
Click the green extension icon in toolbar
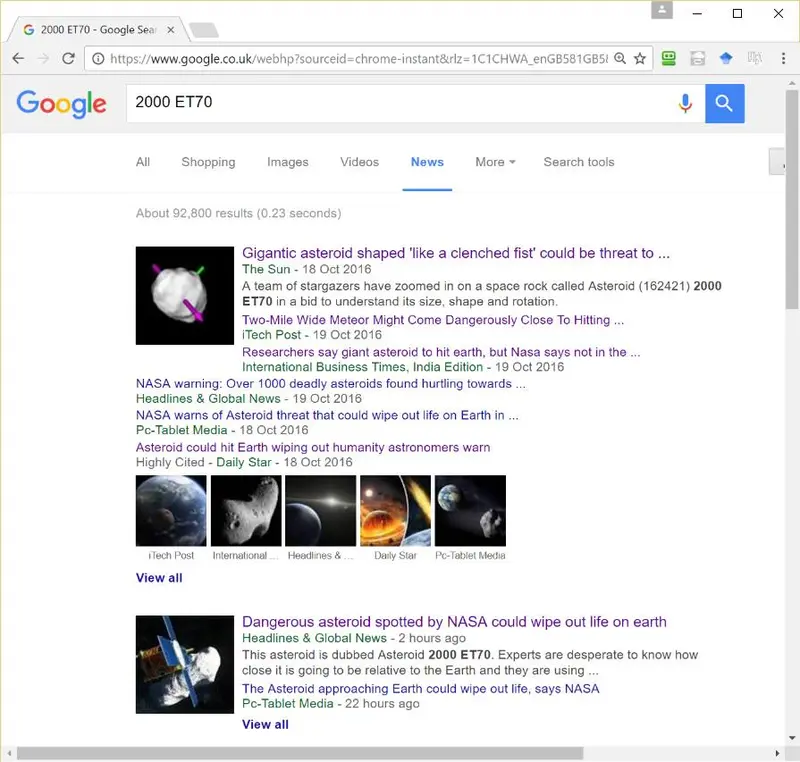point(668,59)
